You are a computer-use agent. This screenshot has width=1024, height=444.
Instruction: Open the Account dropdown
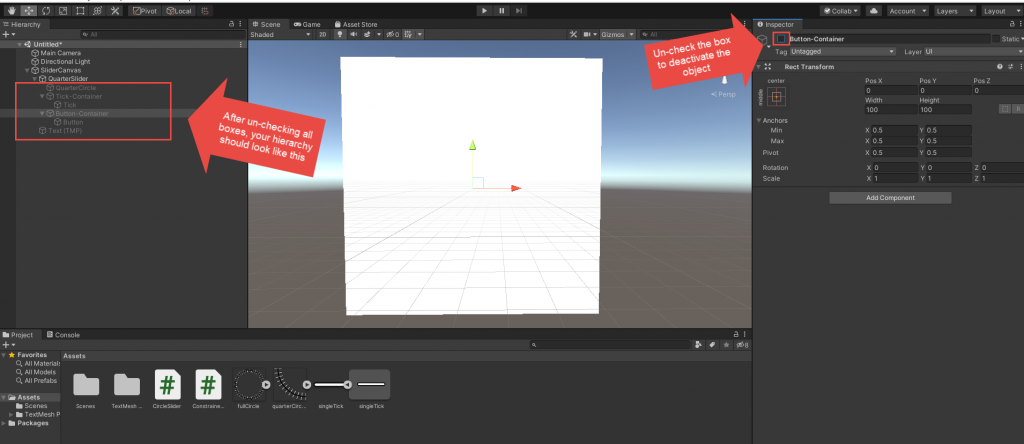(x=908, y=11)
